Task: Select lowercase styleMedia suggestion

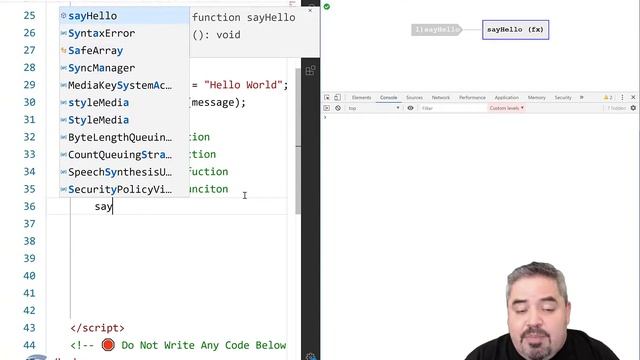Action: pos(124,102)
